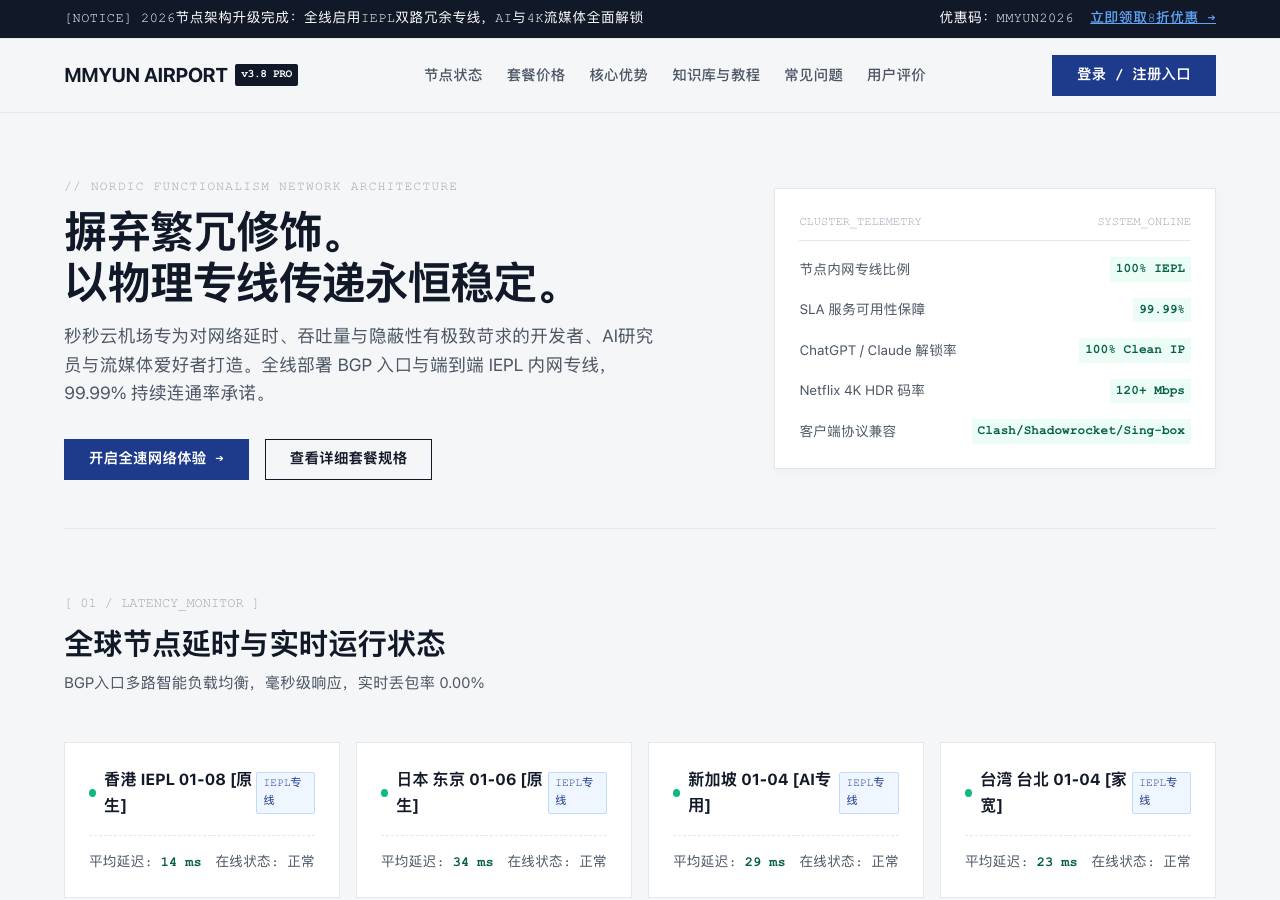Image resolution: width=1280 pixels, height=900 pixels.
Task: Open the 日本 东京 01-06 node card title
Action: click(471, 792)
